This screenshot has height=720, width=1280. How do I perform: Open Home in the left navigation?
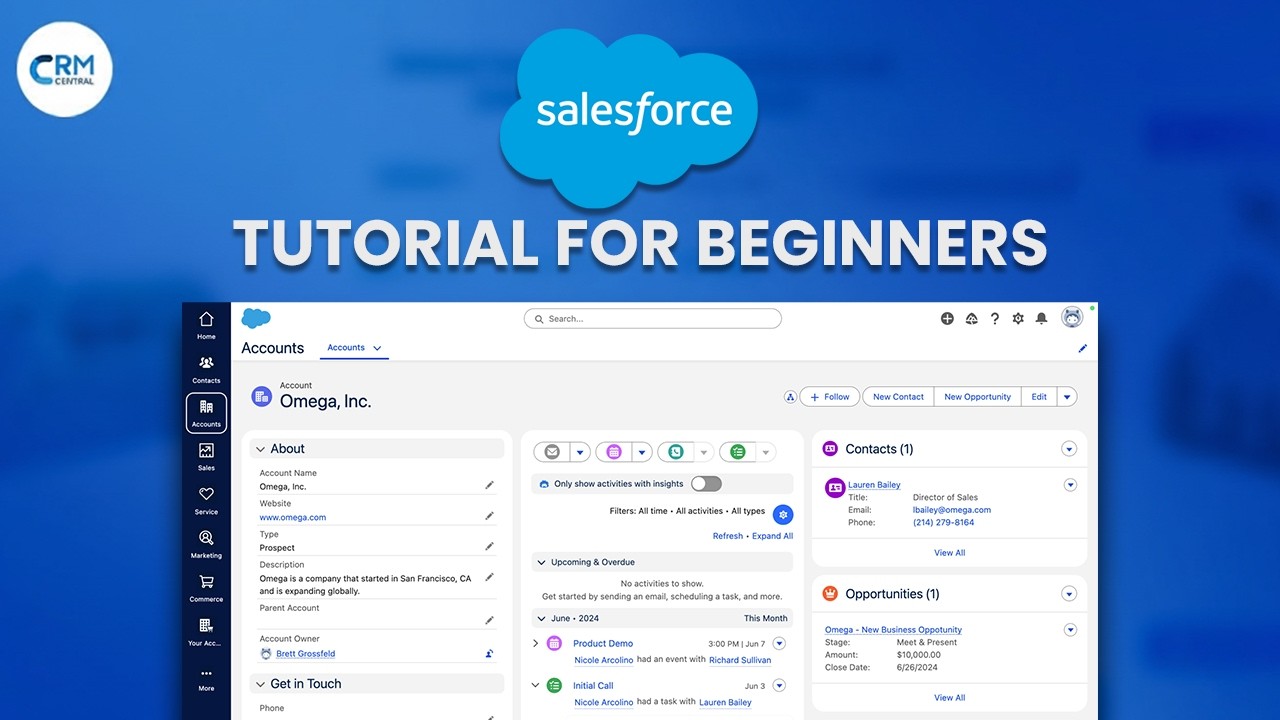206,325
